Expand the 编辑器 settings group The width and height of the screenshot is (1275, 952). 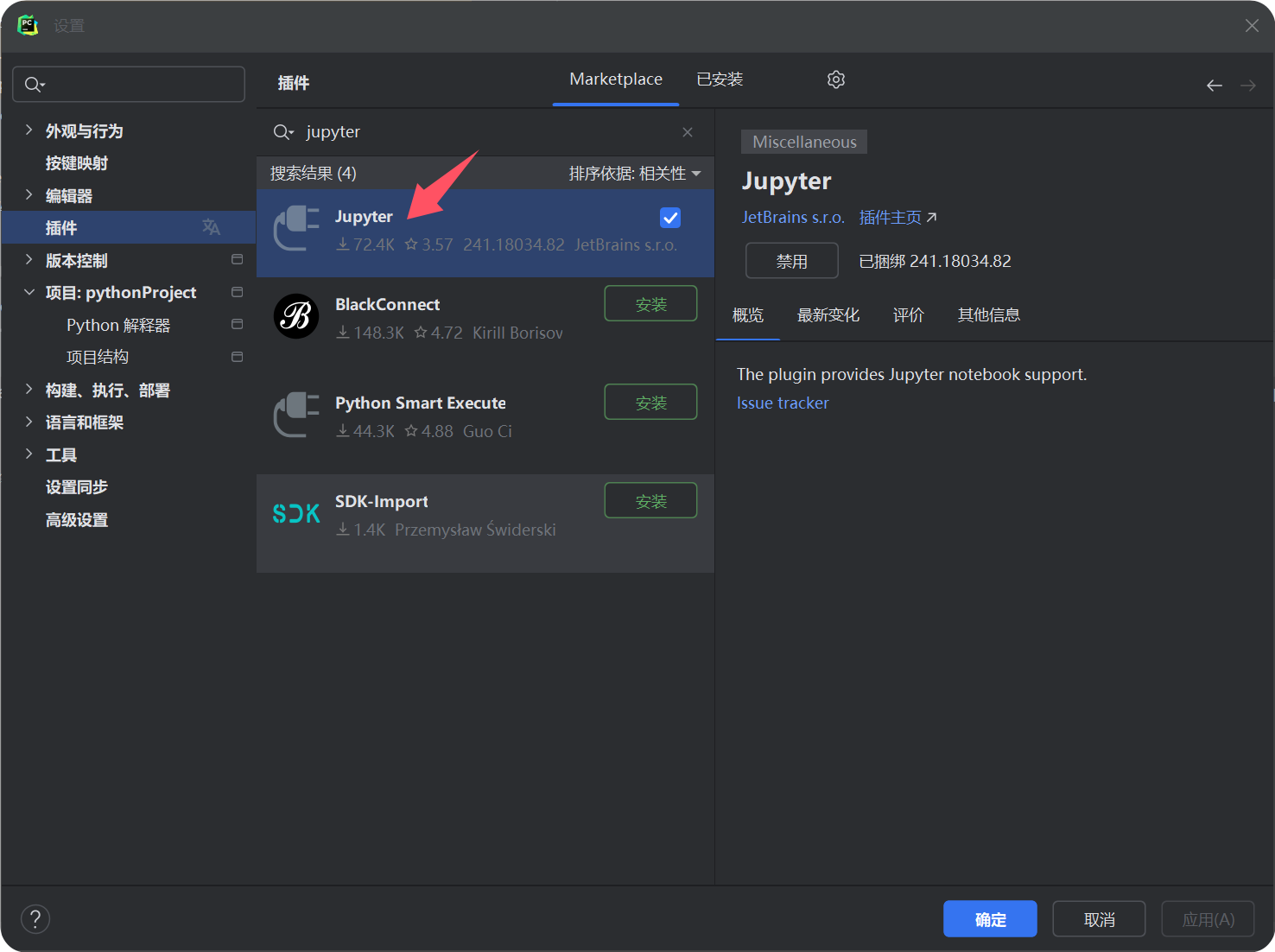[x=29, y=195]
